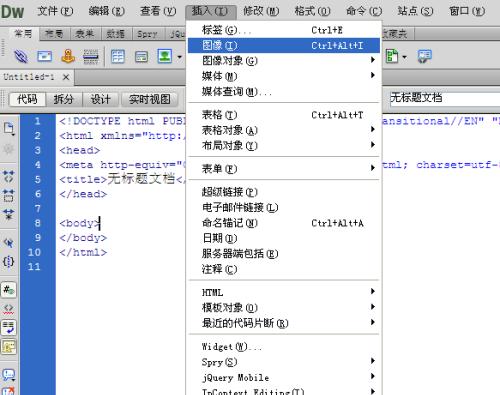
Task: Open the 文件(F) menu
Action: pos(55,11)
